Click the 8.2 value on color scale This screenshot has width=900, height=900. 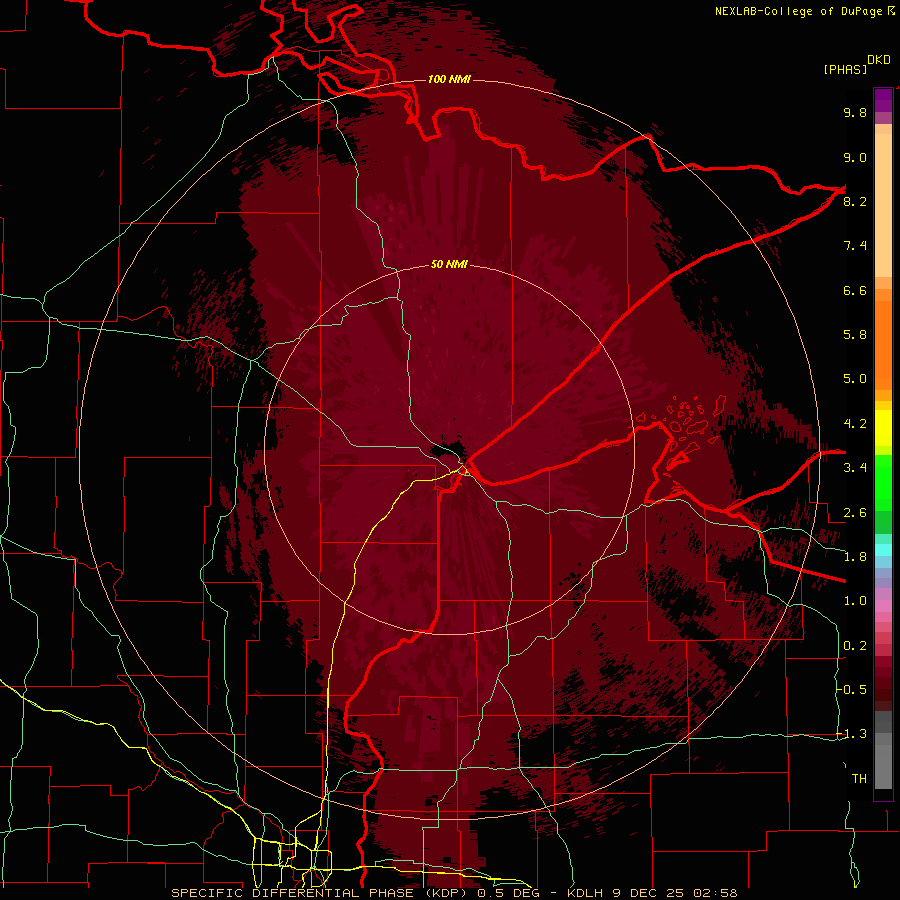pos(855,201)
